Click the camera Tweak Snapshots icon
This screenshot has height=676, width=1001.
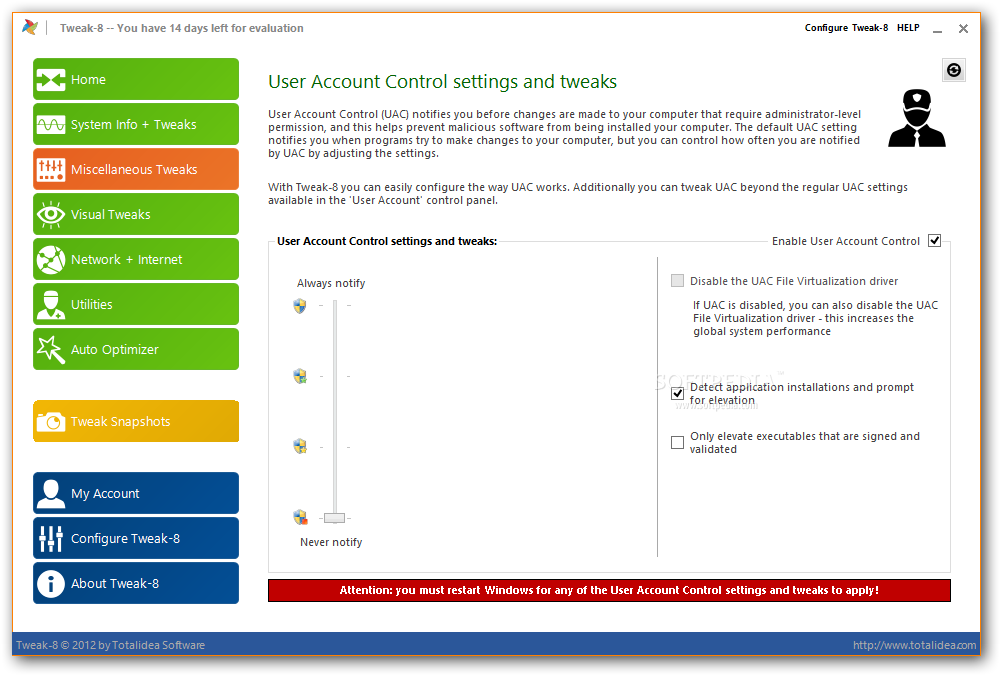[51, 422]
